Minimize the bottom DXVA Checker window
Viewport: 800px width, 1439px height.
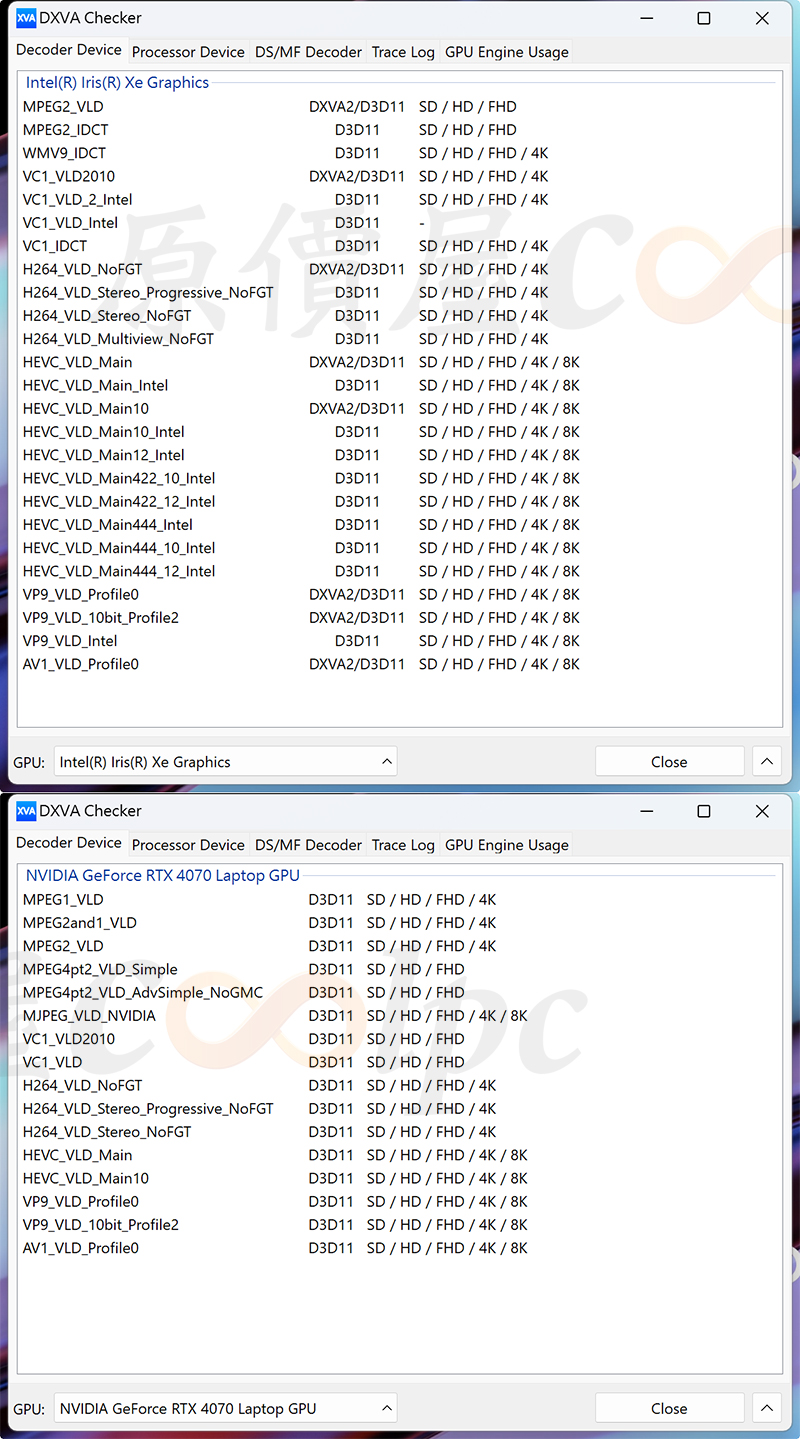645,811
